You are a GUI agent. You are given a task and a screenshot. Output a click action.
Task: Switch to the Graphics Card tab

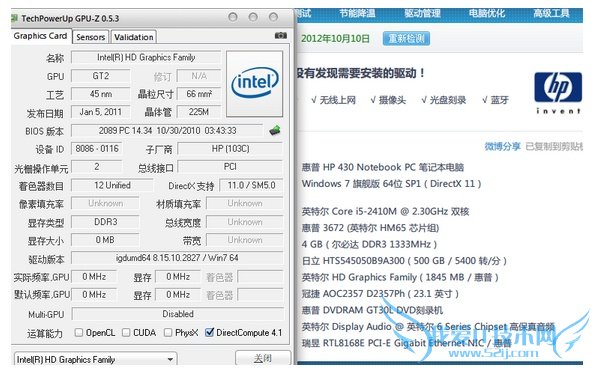[x=40, y=36]
